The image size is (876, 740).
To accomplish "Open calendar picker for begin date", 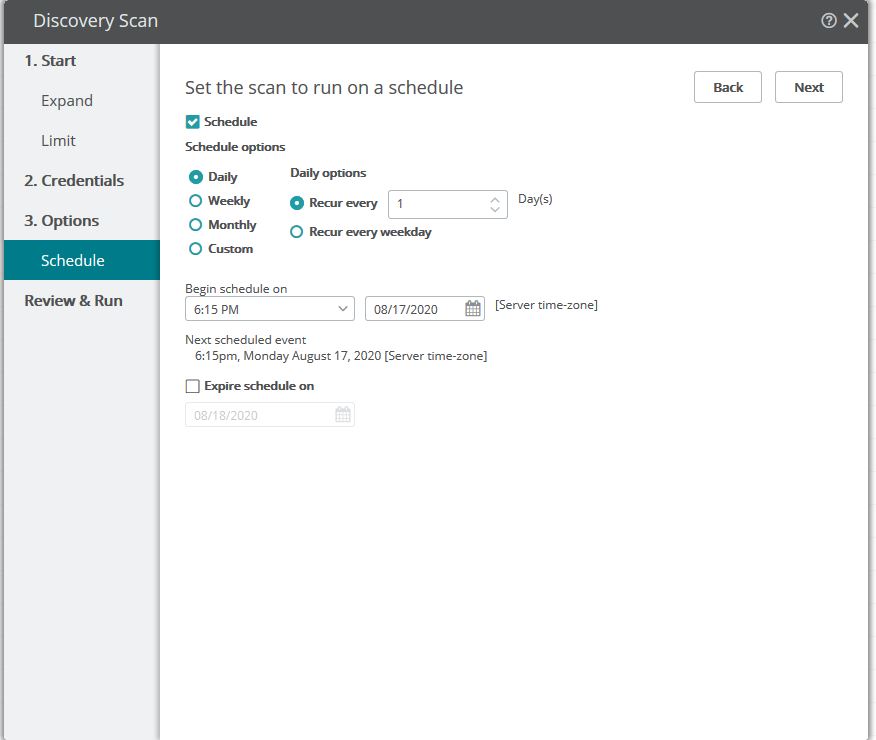I will (x=473, y=308).
